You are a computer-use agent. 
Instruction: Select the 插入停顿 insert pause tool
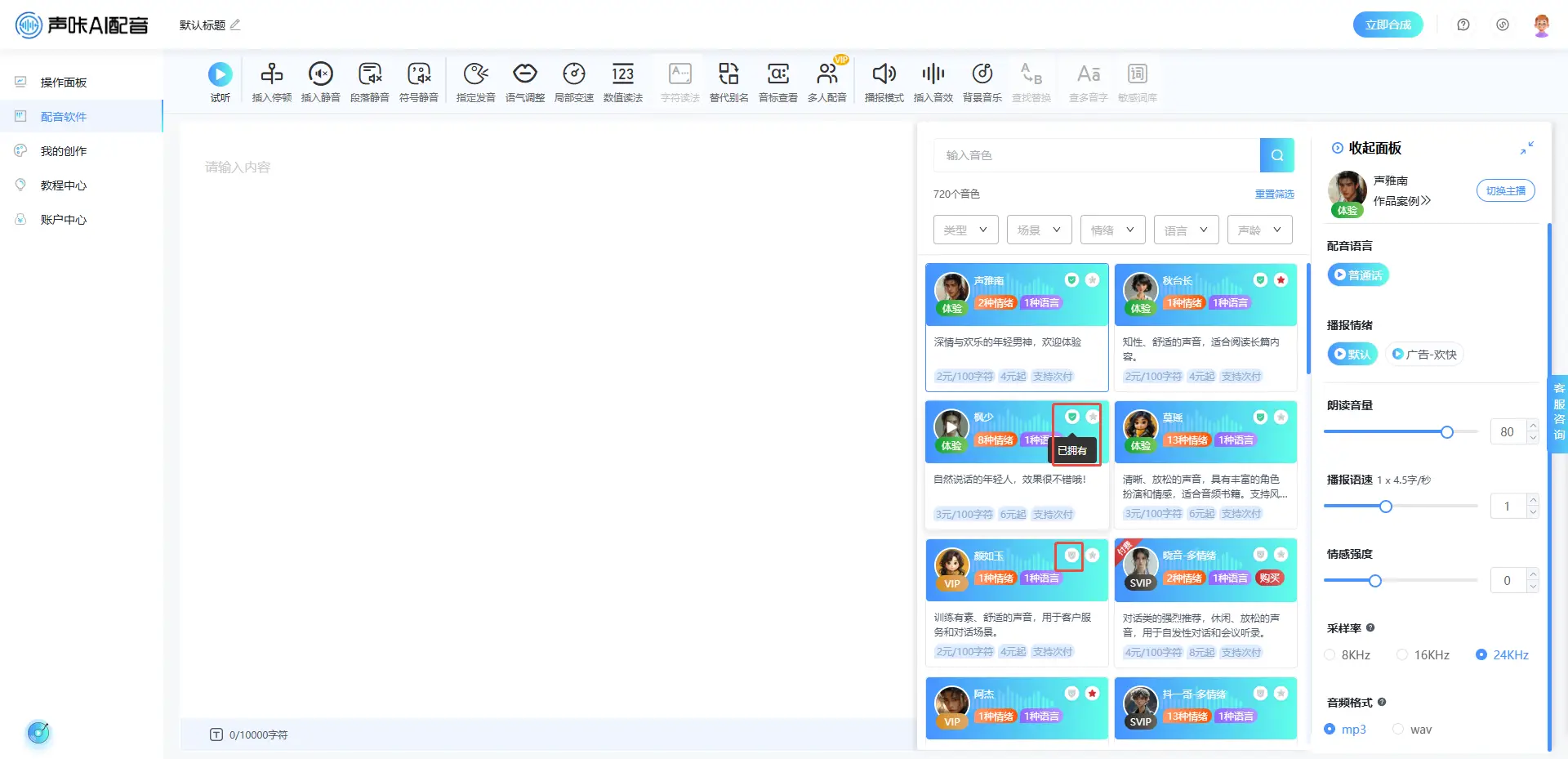click(x=271, y=75)
